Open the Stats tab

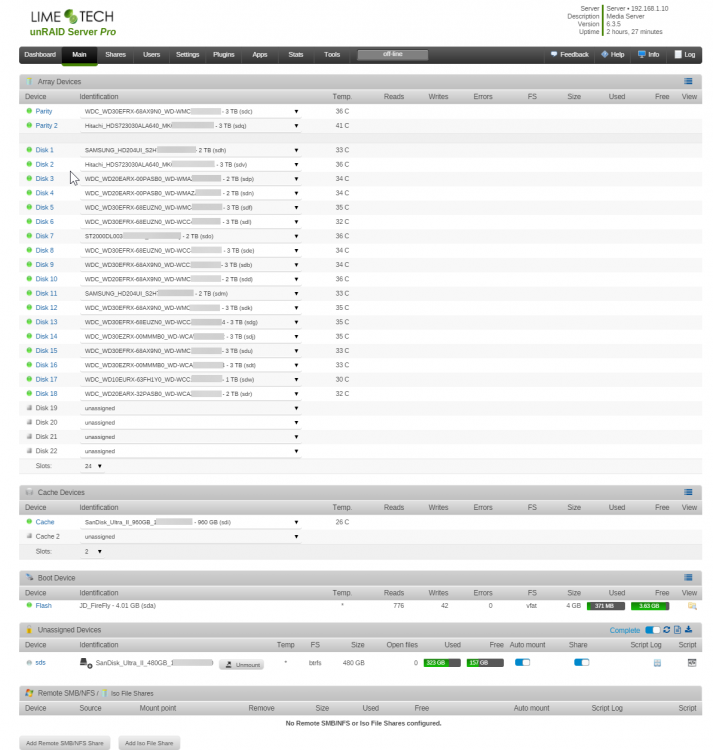coord(296,55)
